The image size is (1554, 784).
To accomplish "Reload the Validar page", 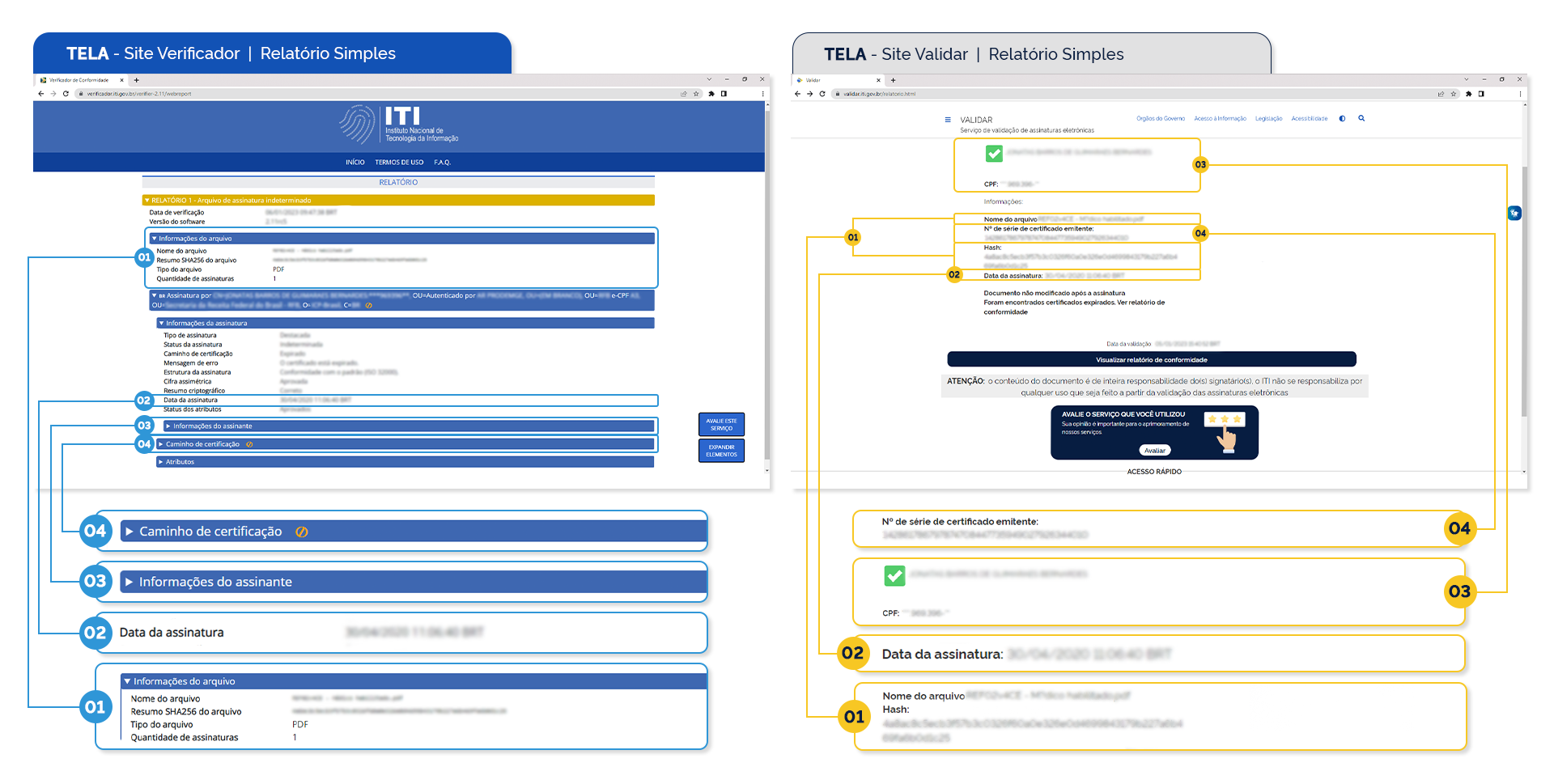I will tap(822, 94).
